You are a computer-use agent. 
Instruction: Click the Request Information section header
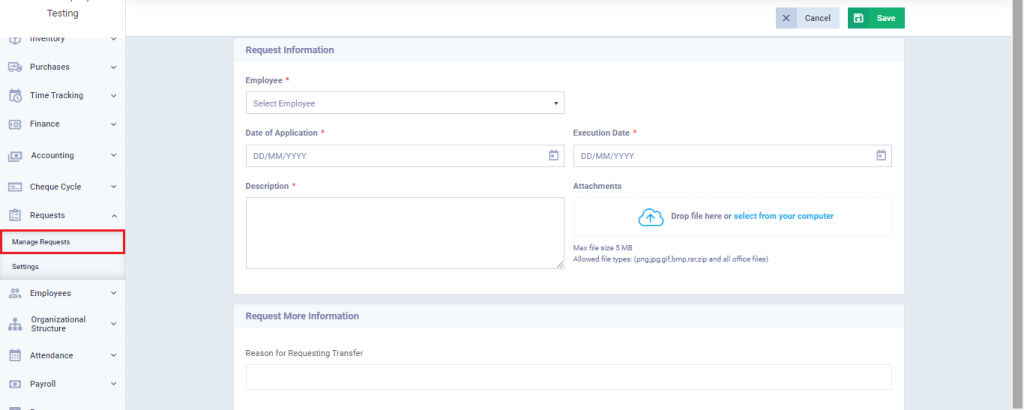pos(568,50)
